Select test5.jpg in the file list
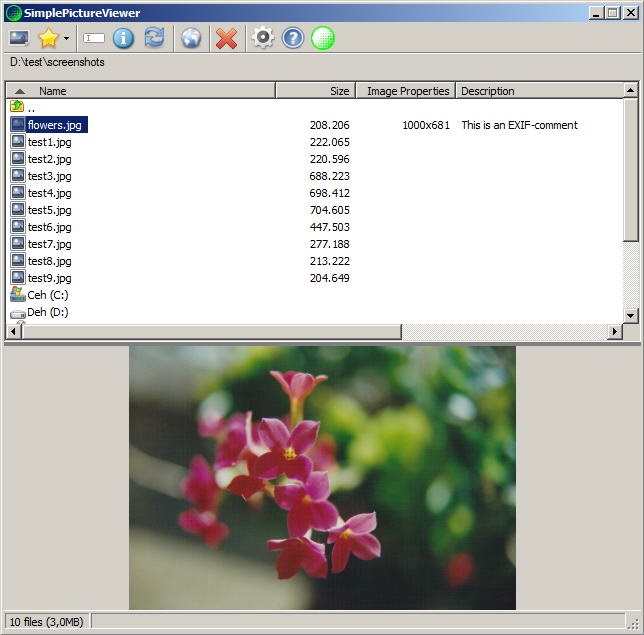Screen dimensions: 644x635 click(x=49, y=210)
